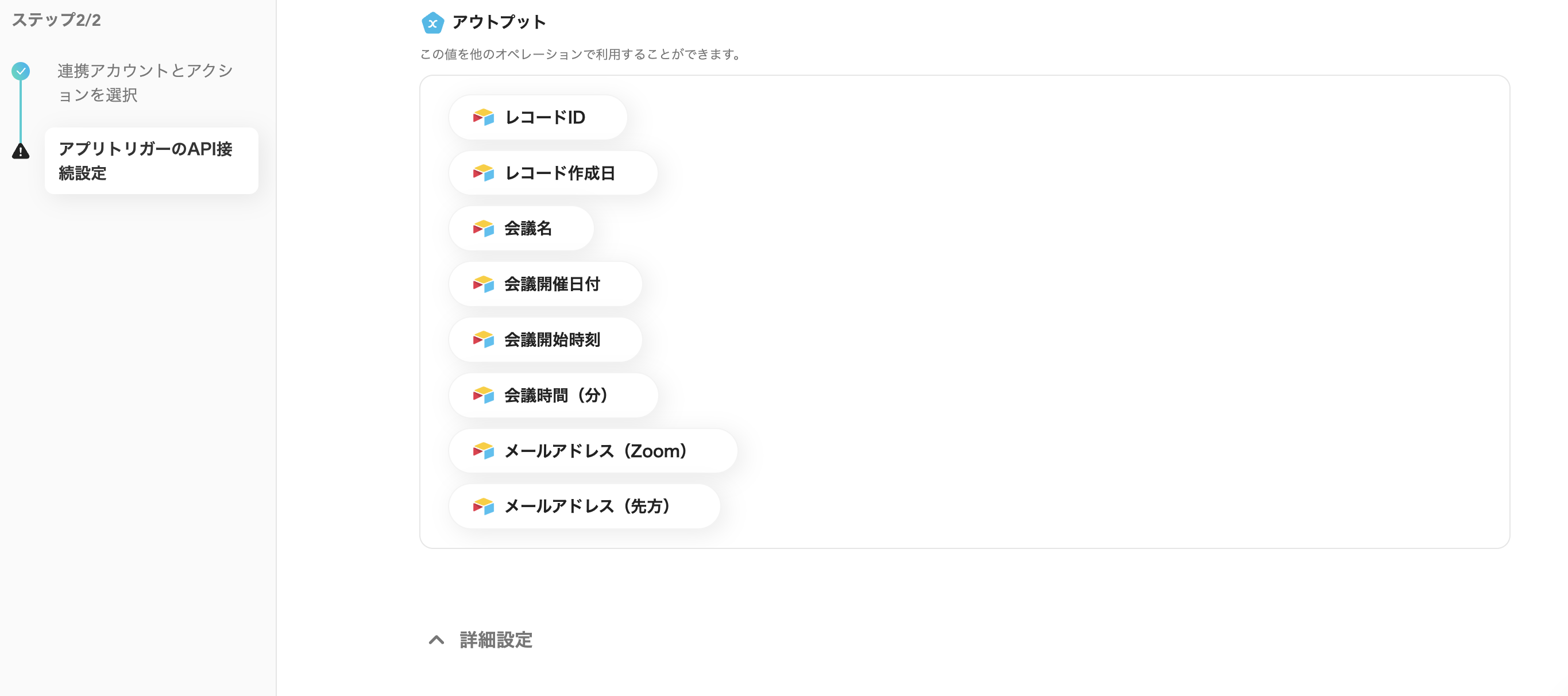Select the レコードID output chip
This screenshot has height=696, width=1568.
(538, 117)
